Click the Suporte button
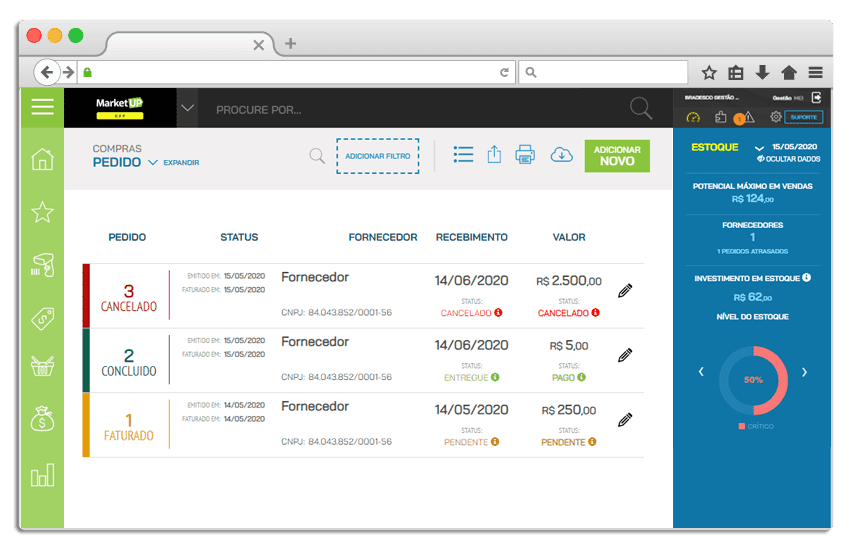The width and height of the screenshot is (854, 550). 803,117
